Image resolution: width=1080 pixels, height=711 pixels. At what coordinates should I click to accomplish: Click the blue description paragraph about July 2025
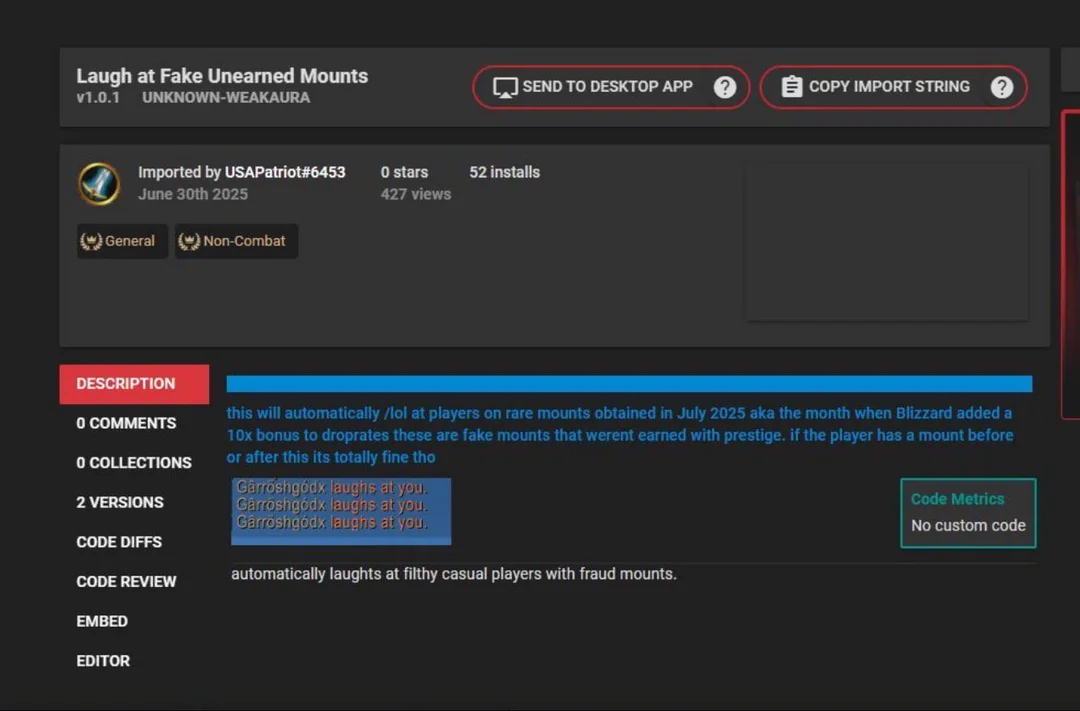coord(620,435)
